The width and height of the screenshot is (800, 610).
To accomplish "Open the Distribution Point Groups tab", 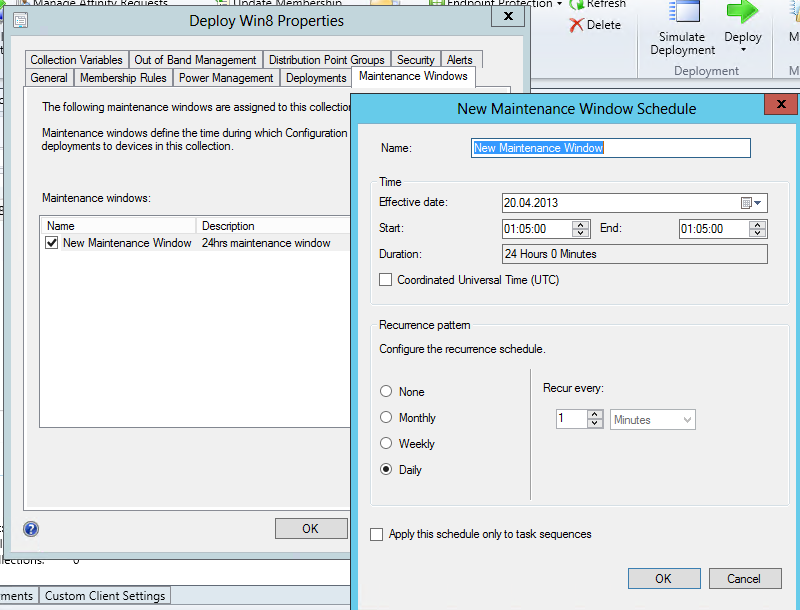I will pyautogui.click(x=327, y=60).
